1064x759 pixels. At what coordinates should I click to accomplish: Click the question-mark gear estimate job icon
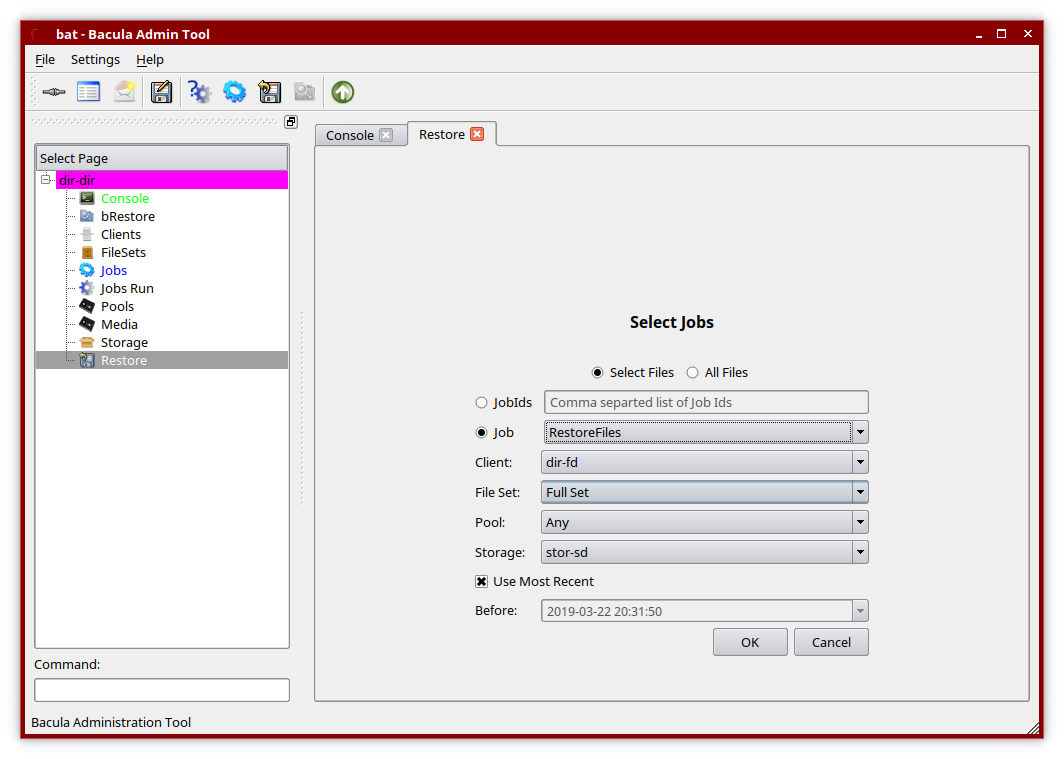(x=199, y=92)
